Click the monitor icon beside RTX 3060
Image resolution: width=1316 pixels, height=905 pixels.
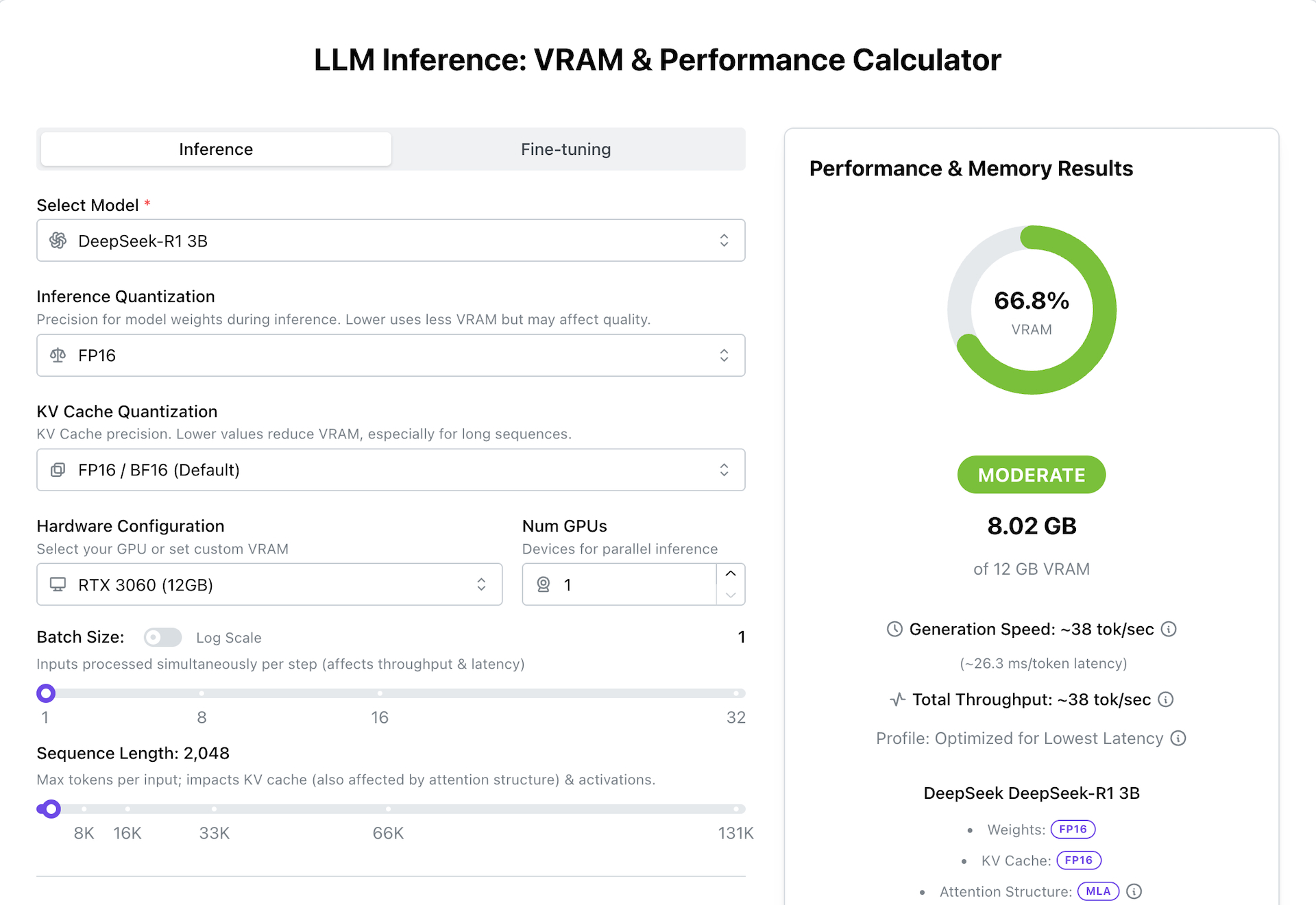[58, 584]
